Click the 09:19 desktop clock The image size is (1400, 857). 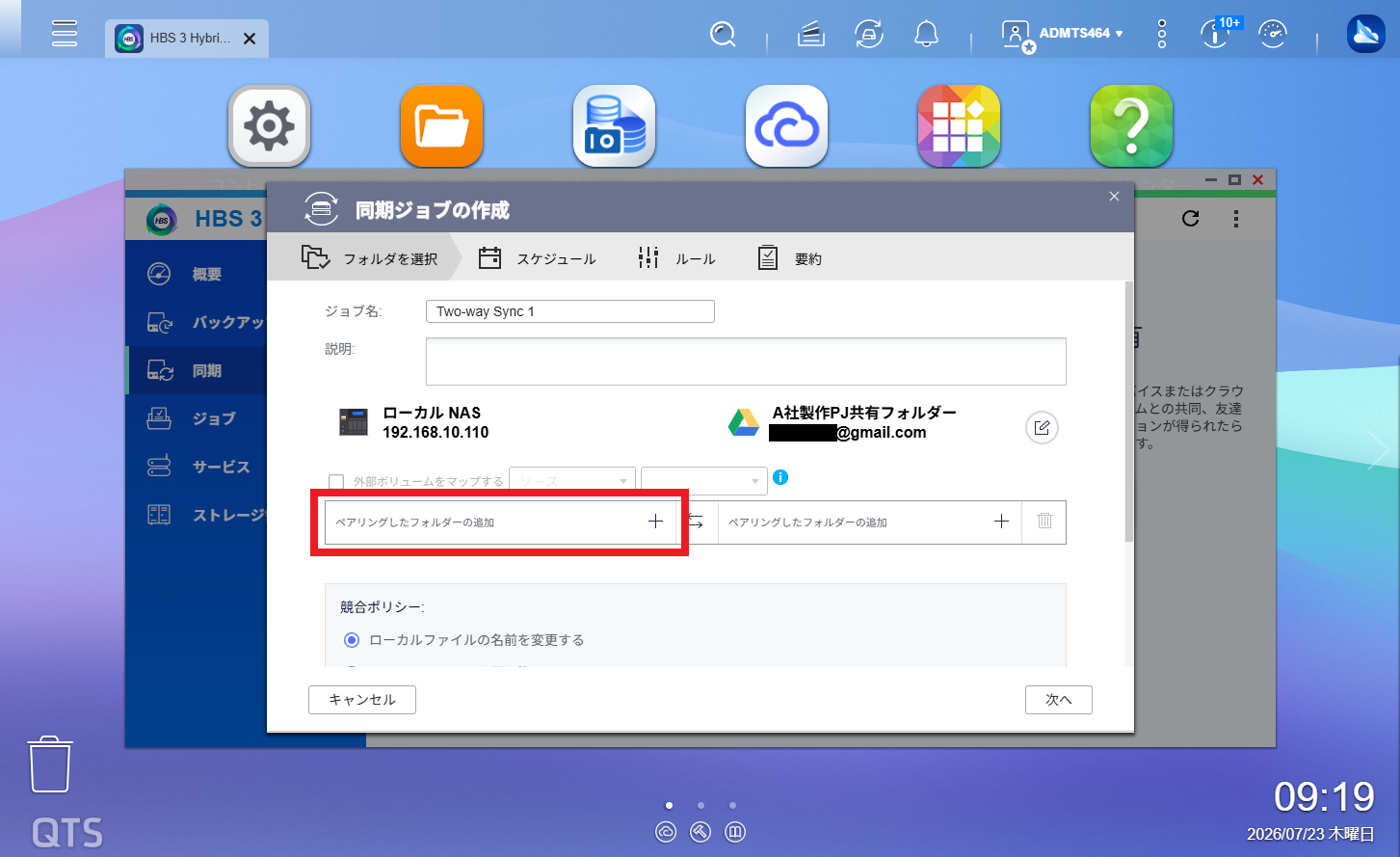[x=1324, y=796]
